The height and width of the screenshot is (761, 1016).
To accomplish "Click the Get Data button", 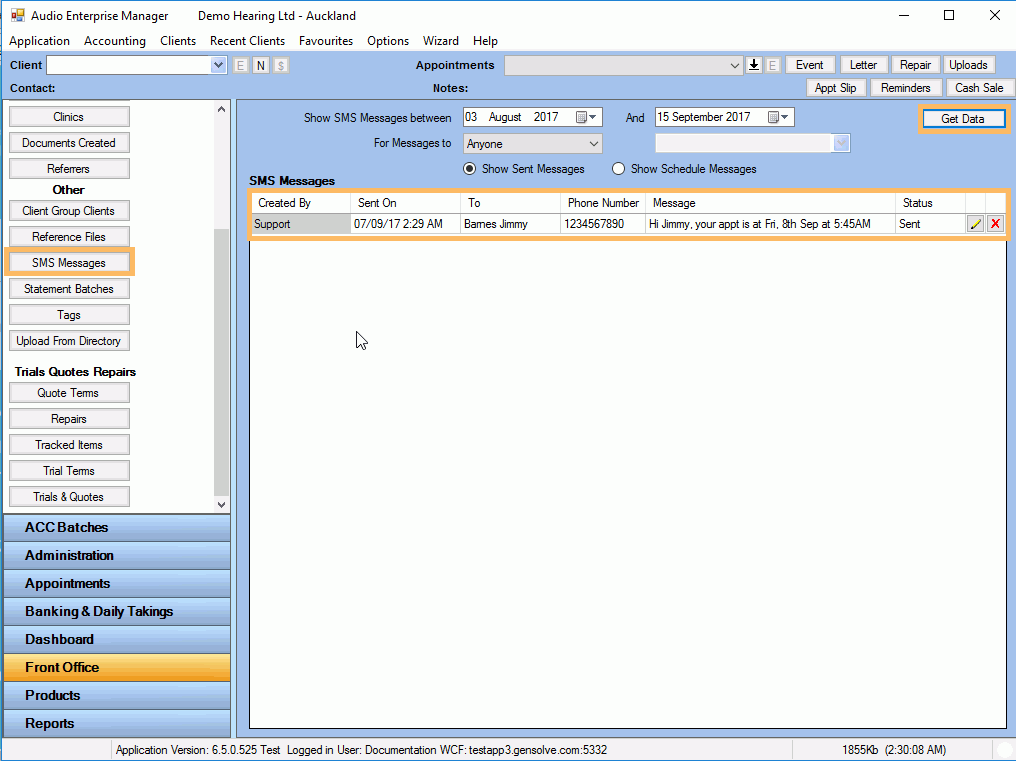I will click(962, 119).
